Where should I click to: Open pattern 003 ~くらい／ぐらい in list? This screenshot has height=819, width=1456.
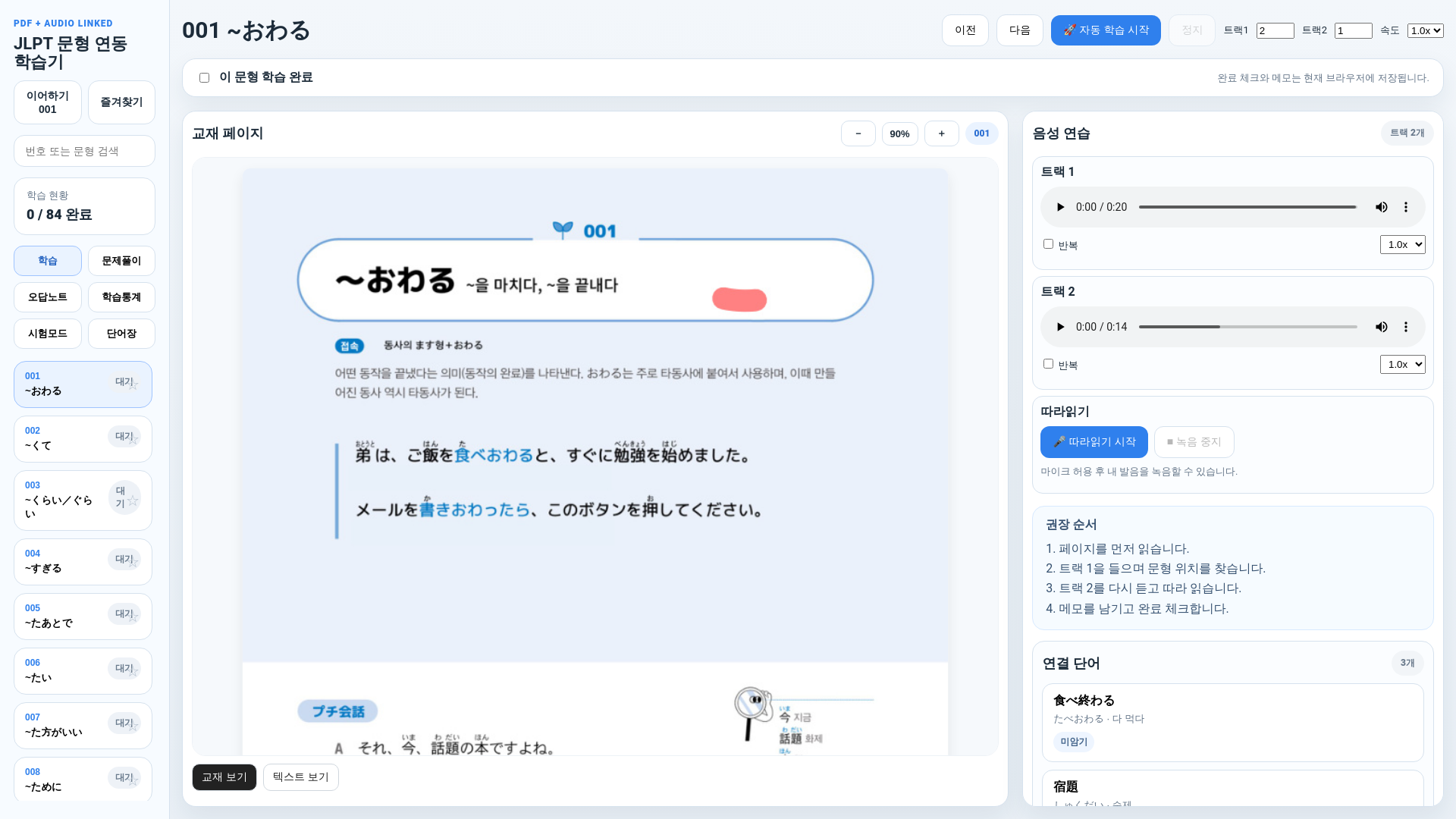click(x=83, y=500)
